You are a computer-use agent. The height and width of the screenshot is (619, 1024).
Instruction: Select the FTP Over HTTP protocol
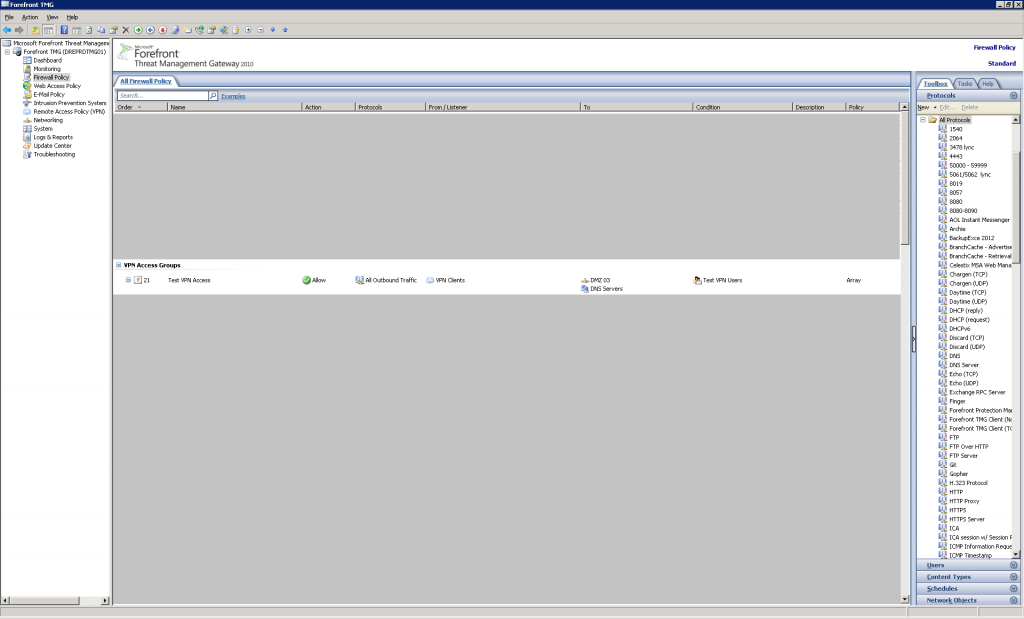pos(968,447)
